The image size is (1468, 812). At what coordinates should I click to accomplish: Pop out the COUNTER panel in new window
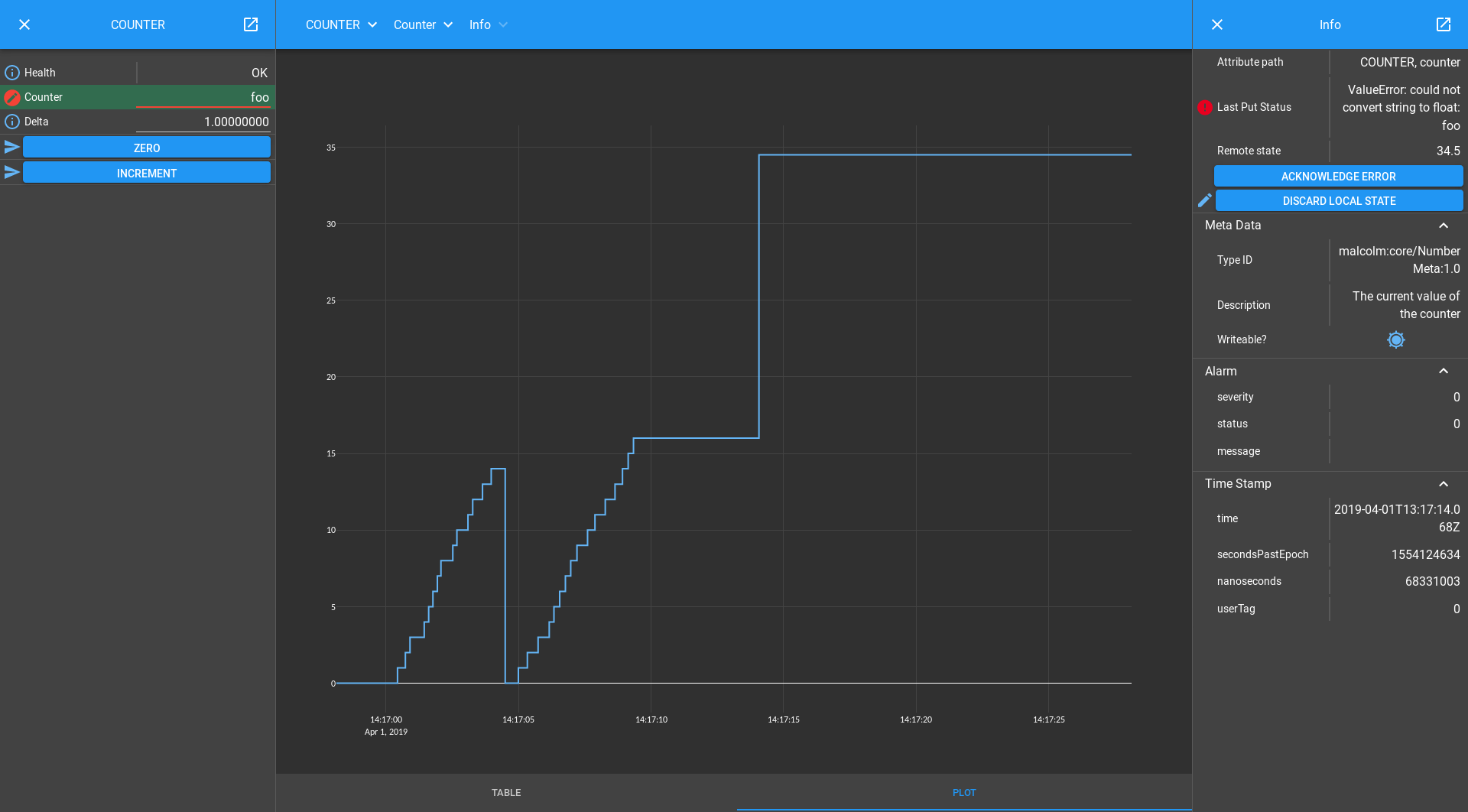(251, 24)
